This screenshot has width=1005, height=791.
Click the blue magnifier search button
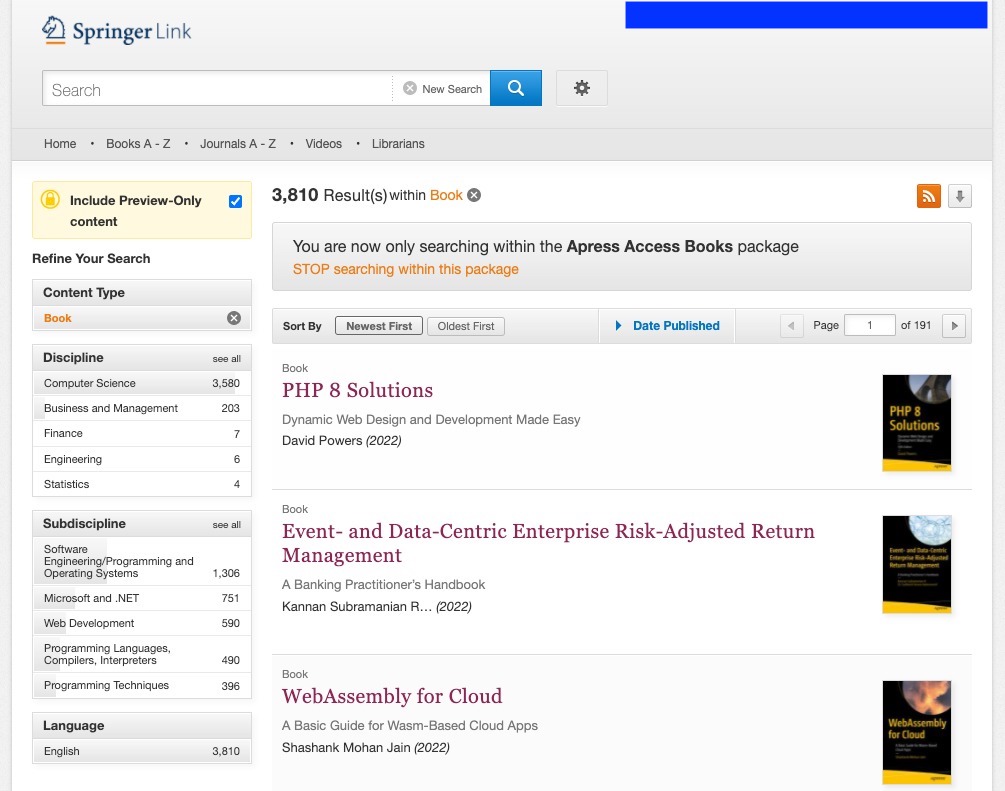tap(516, 88)
